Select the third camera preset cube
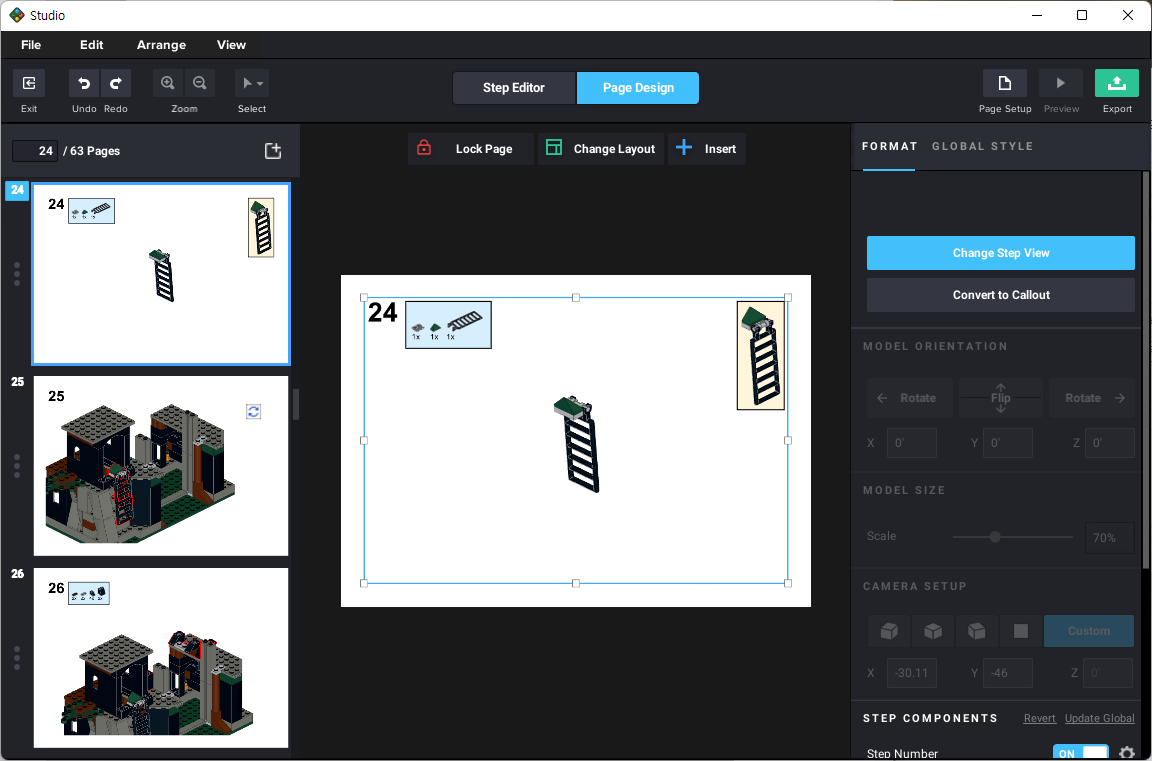The height and width of the screenshot is (761, 1152). click(976, 631)
